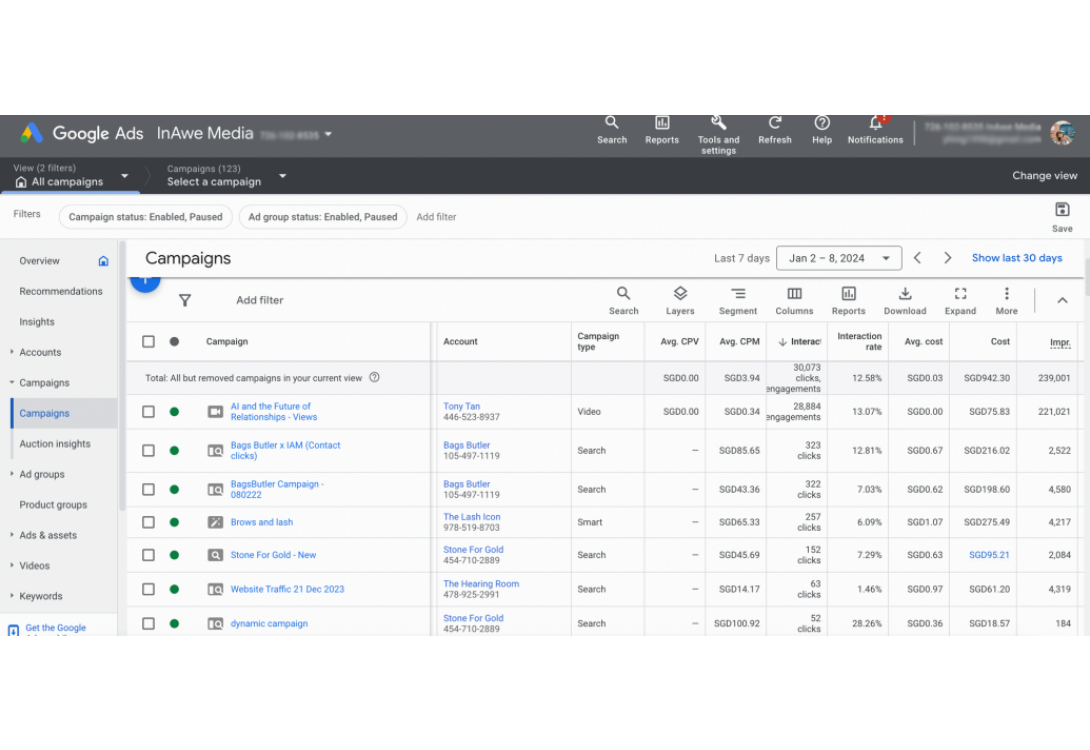Check Website Traffic 21 Dec 2023 row
This screenshot has width=1090, height=750.
tap(148, 589)
